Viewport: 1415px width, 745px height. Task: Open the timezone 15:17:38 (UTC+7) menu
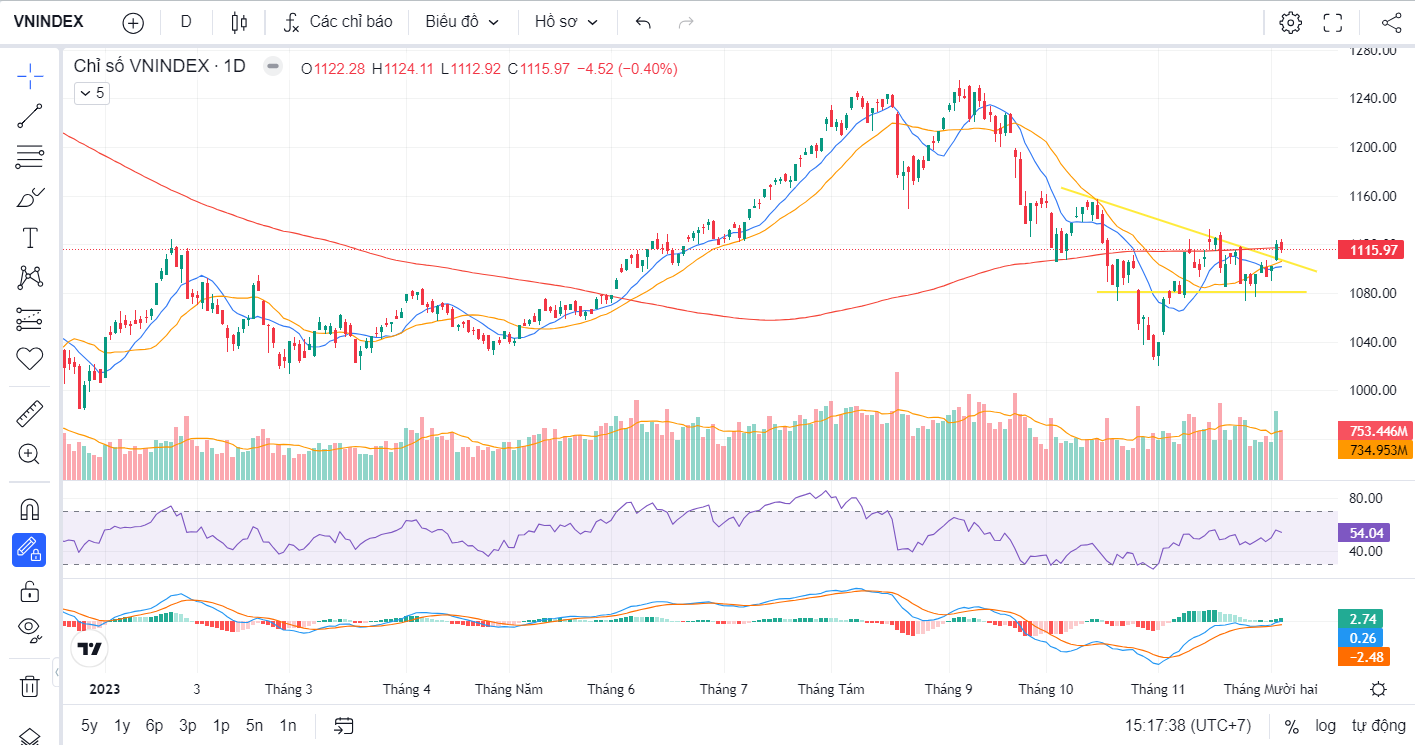pyautogui.click(x=1187, y=725)
